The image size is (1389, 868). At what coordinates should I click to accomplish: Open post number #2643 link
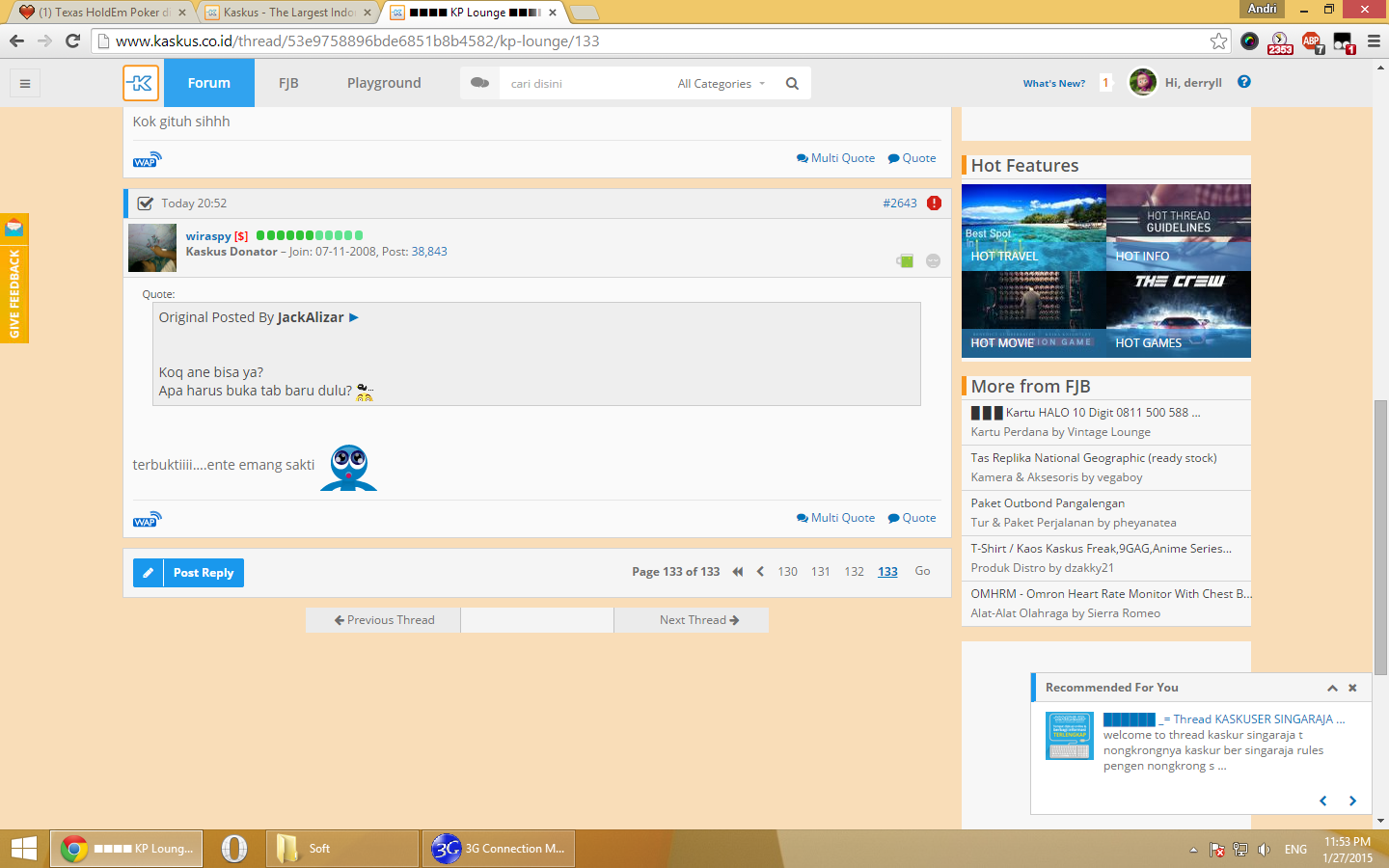(x=900, y=203)
